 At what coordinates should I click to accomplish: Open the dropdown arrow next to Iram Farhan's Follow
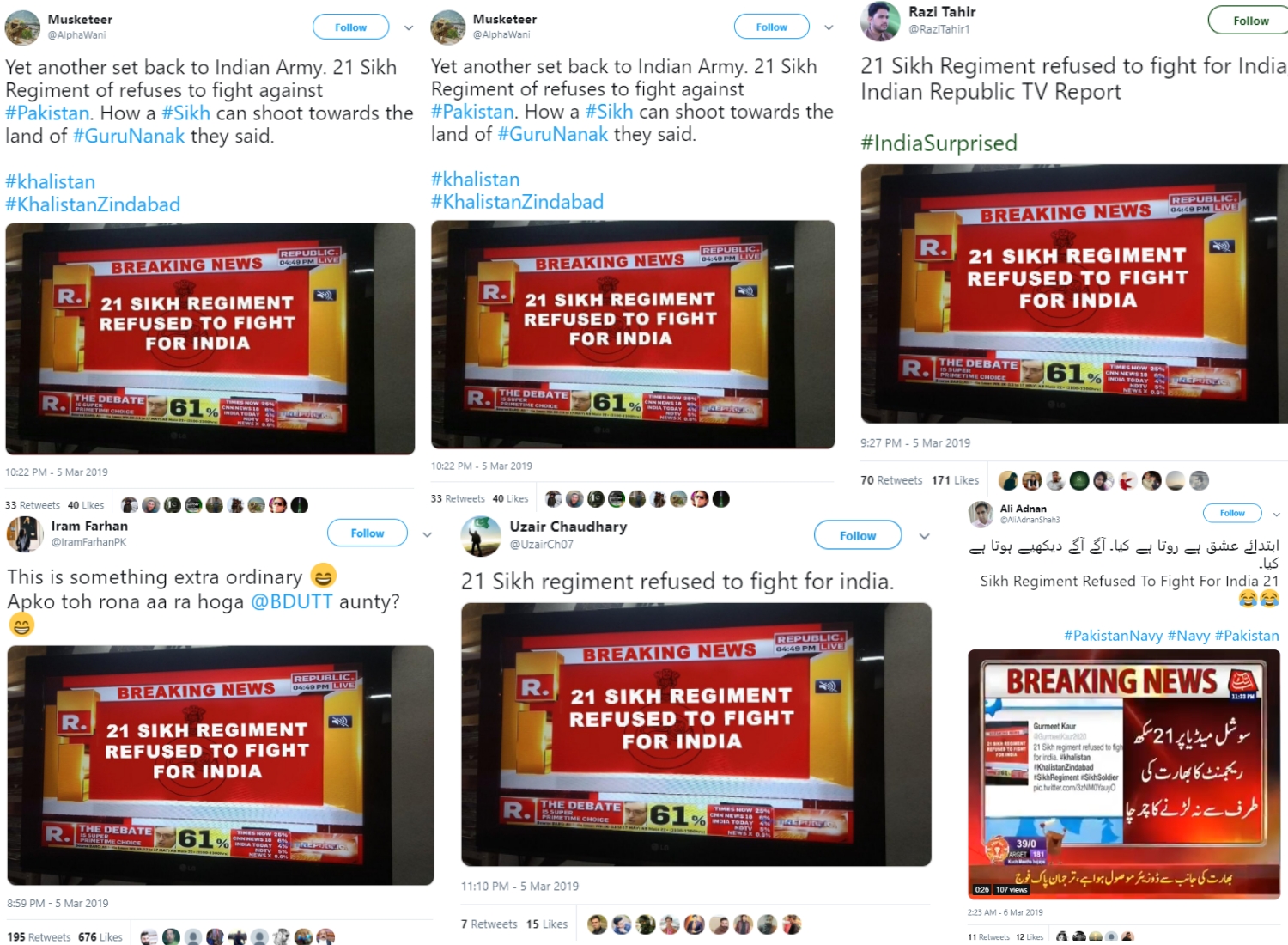tap(427, 534)
